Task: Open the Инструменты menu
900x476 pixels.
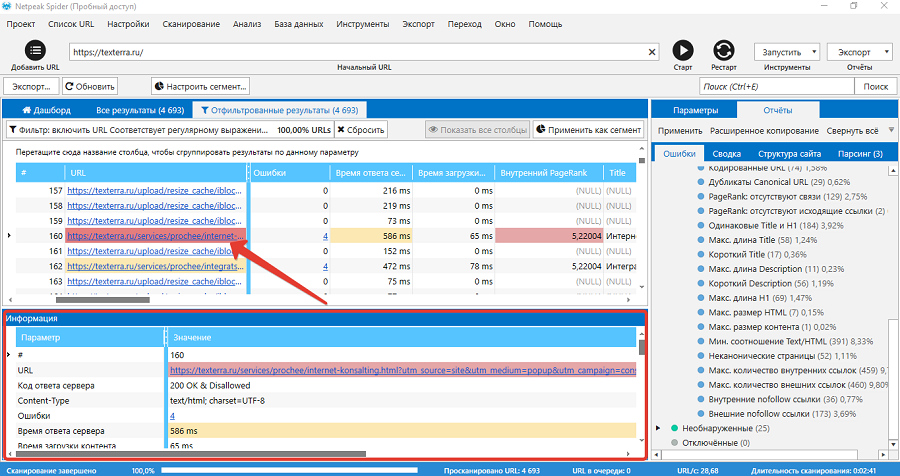Action: (x=363, y=24)
